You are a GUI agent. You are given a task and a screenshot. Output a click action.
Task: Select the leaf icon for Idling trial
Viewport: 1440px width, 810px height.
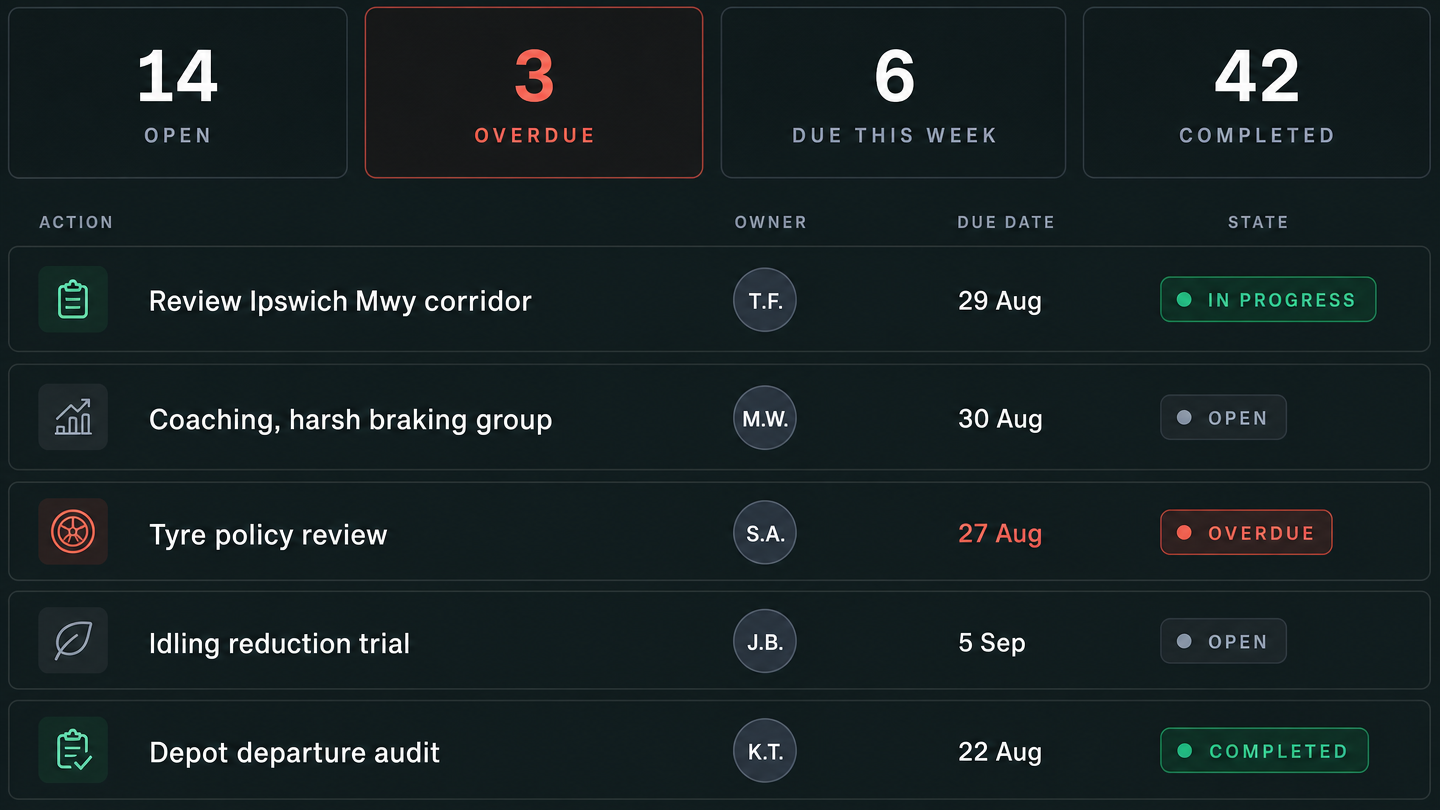(73, 641)
